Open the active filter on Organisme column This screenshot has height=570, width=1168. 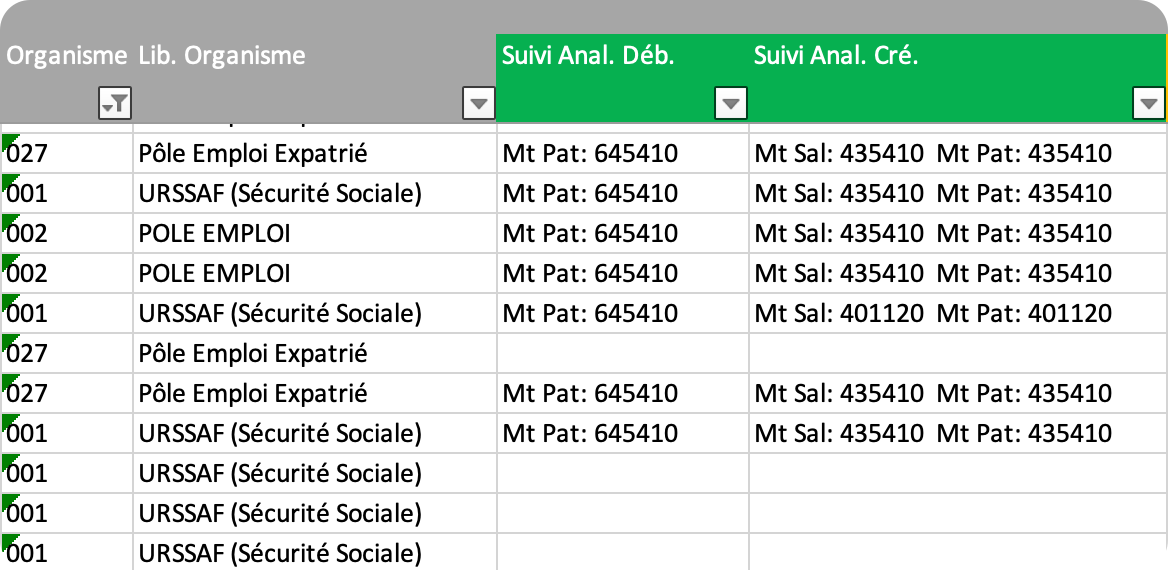click(x=115, y=102)
